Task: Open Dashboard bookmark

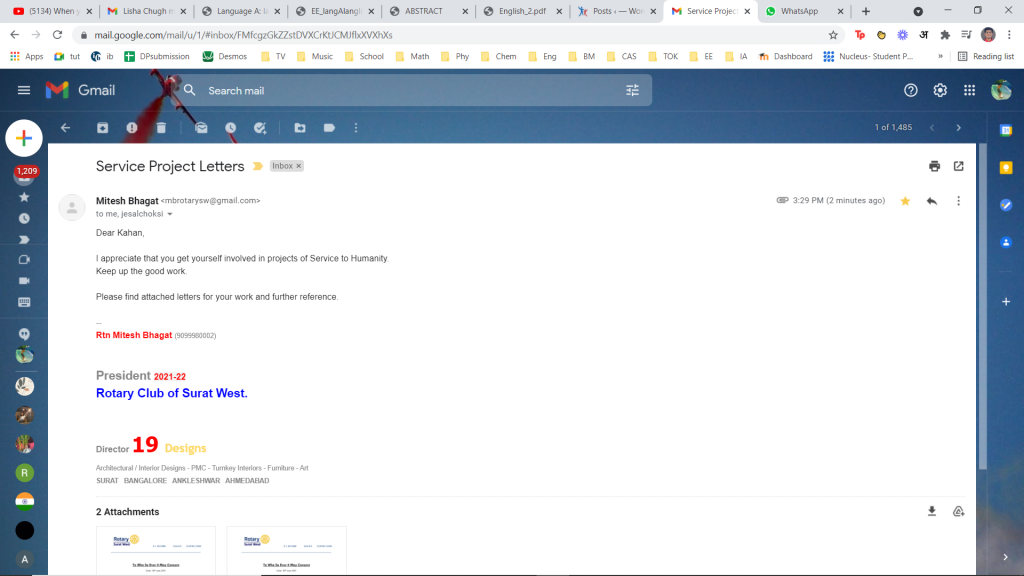Action: pos(786,57)
